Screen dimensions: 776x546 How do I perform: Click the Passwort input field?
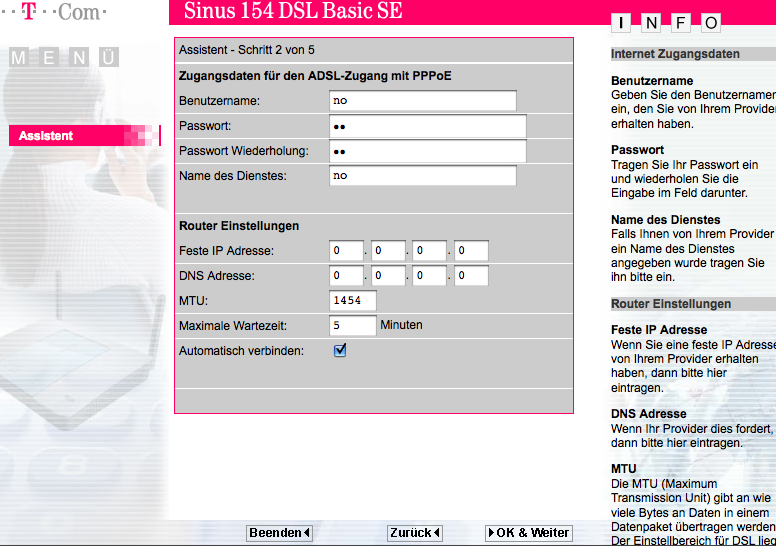click(428, 126)
